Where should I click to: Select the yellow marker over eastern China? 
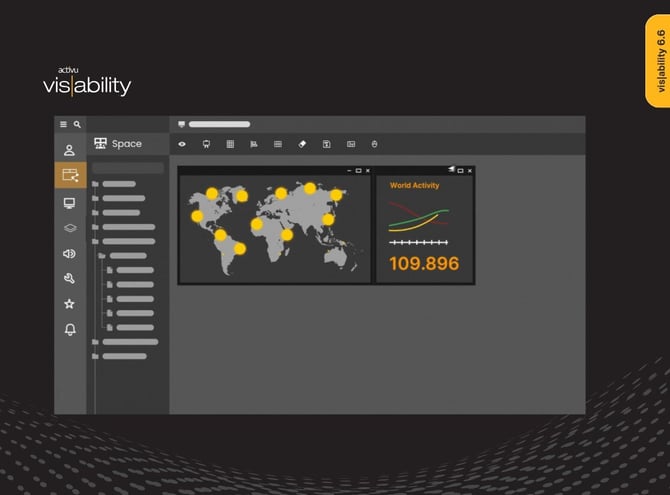pyautogui.click(x=328, y=220)
